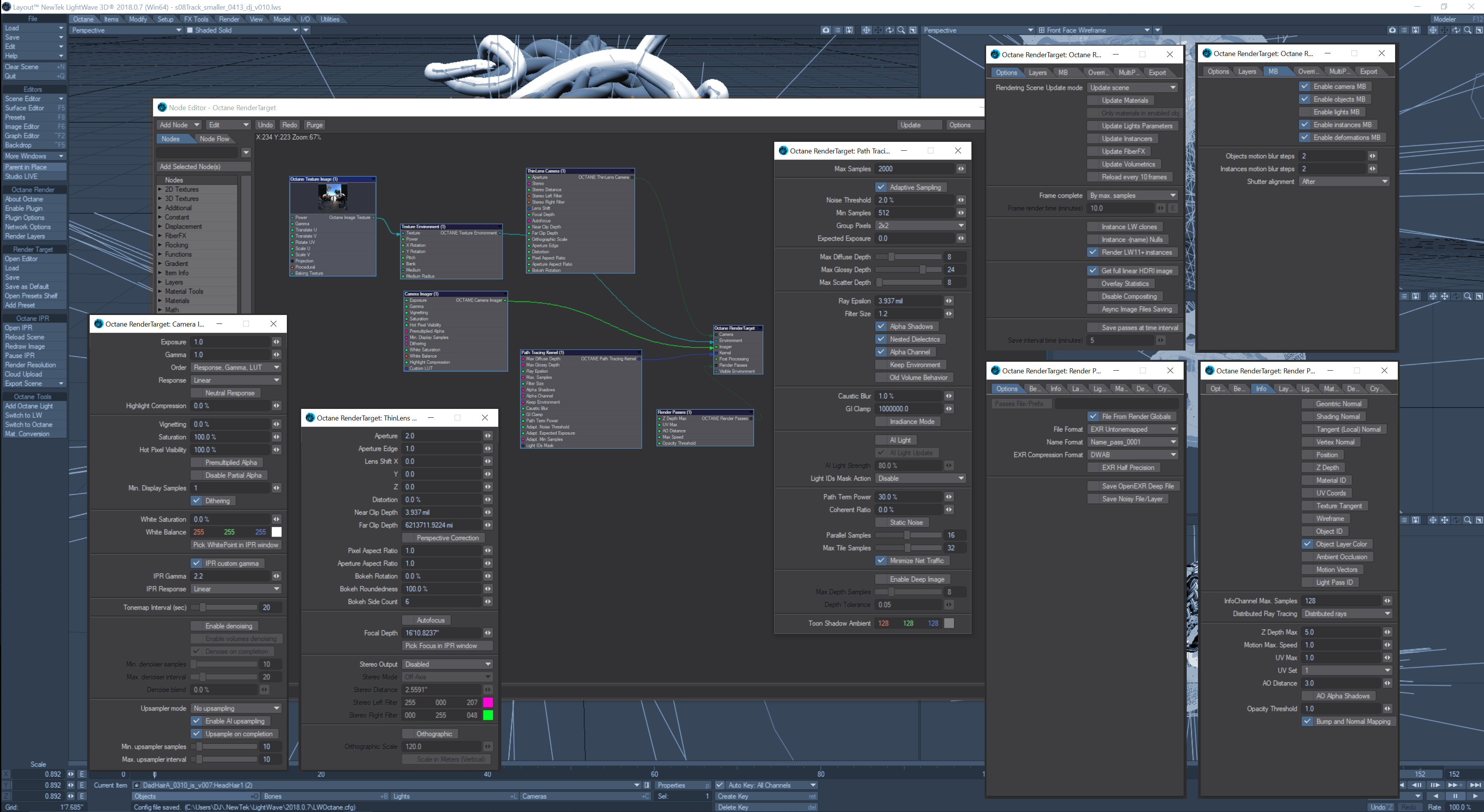Image resolution: width=1484 pixels, height=812 pixels.
Task: Expand the 2D Textures node category
Action: coord(161,189)
